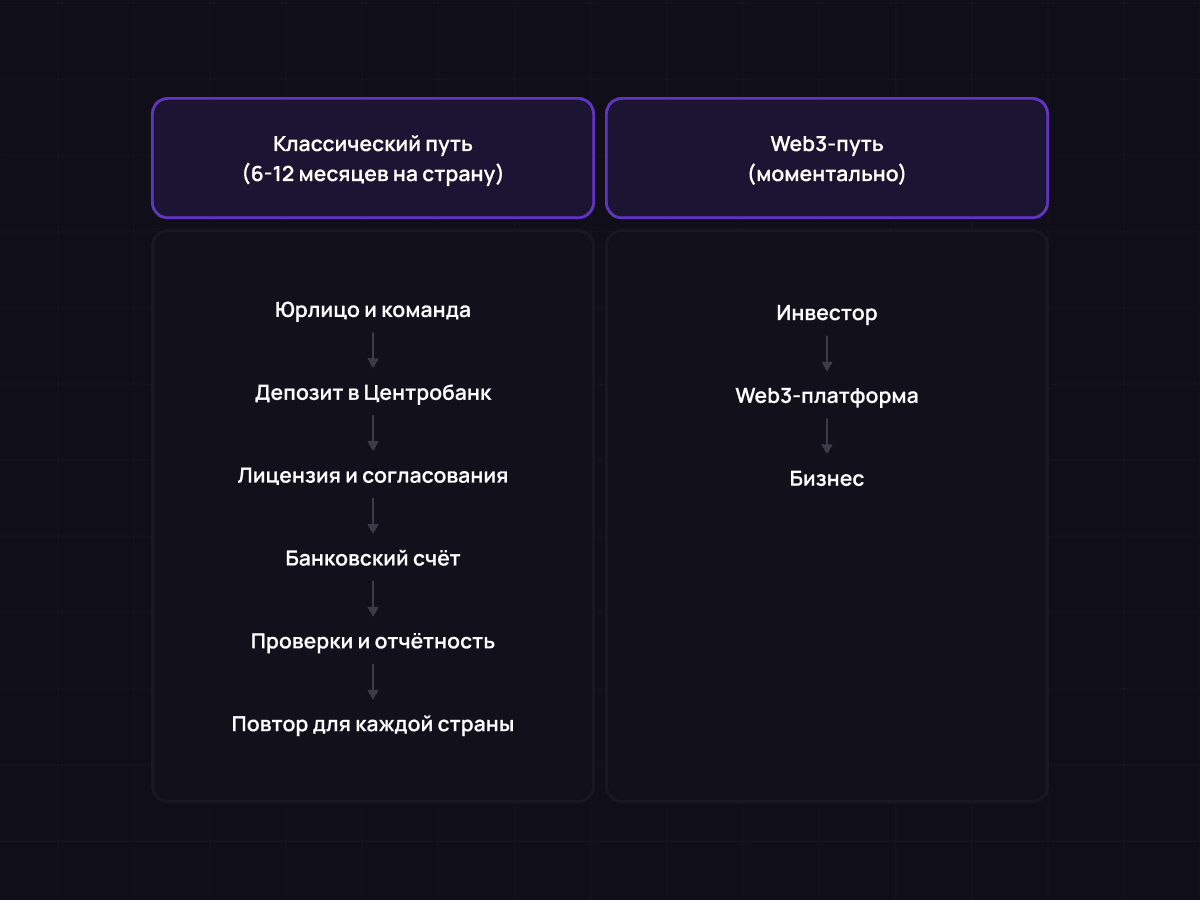Click arrow below 'Депозит в Центробанк'
Screen dimensions: 1200x900
372,434
